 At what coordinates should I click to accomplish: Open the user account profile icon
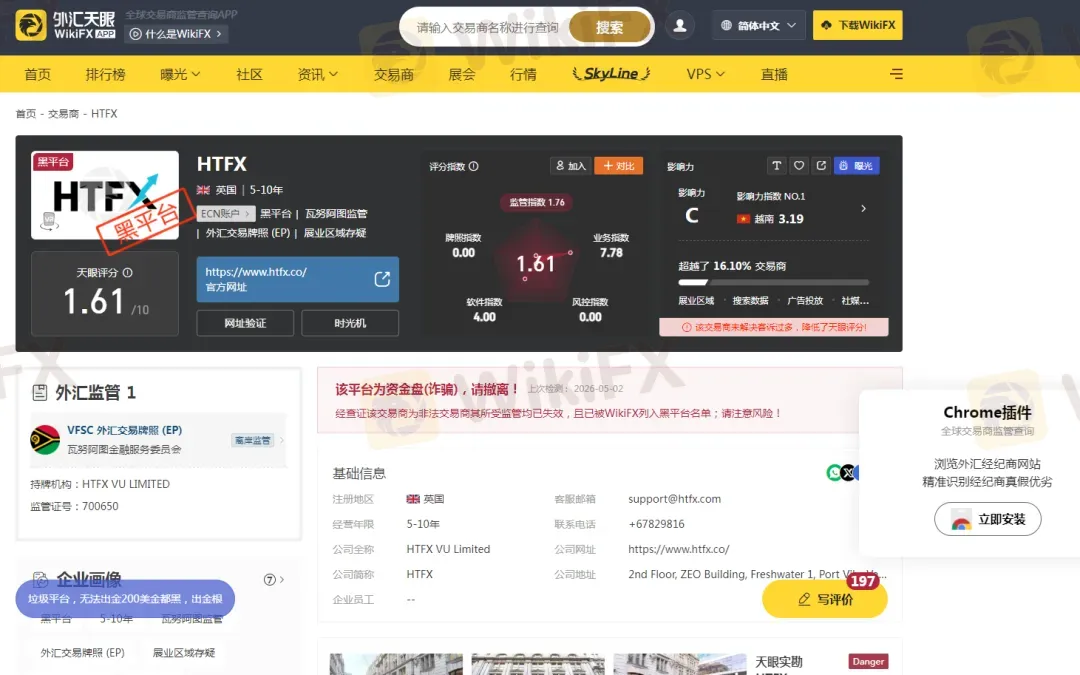(x=680, y=25)
